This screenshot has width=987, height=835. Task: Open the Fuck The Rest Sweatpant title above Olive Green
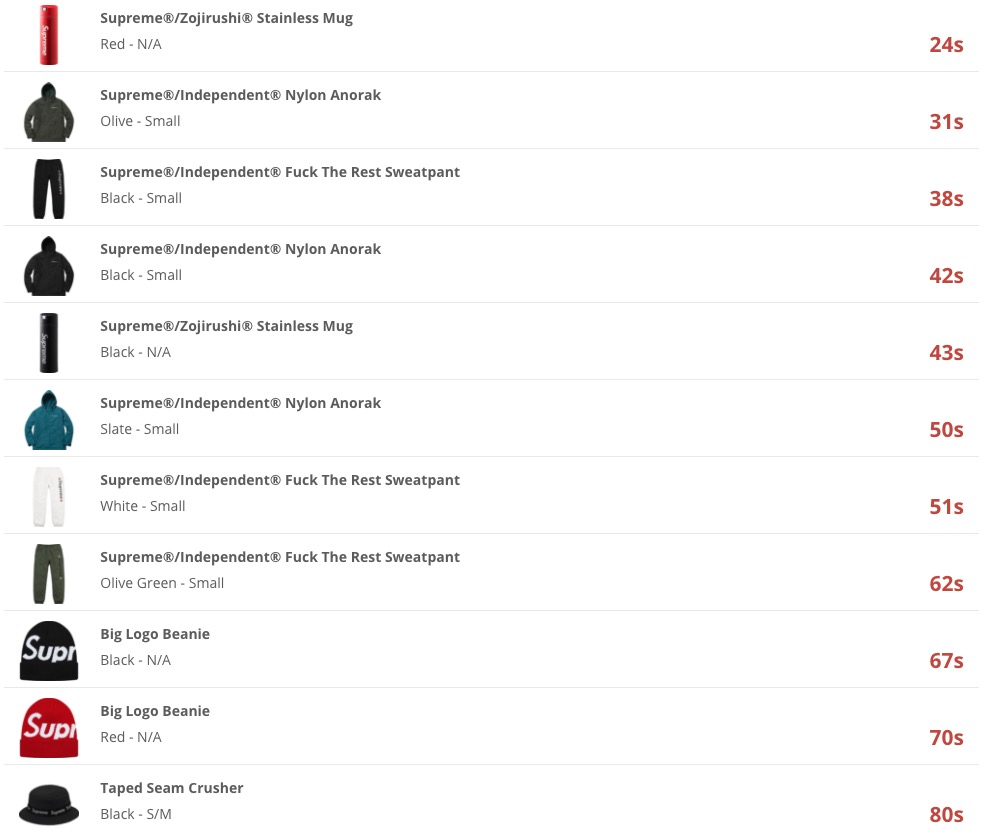280,557
